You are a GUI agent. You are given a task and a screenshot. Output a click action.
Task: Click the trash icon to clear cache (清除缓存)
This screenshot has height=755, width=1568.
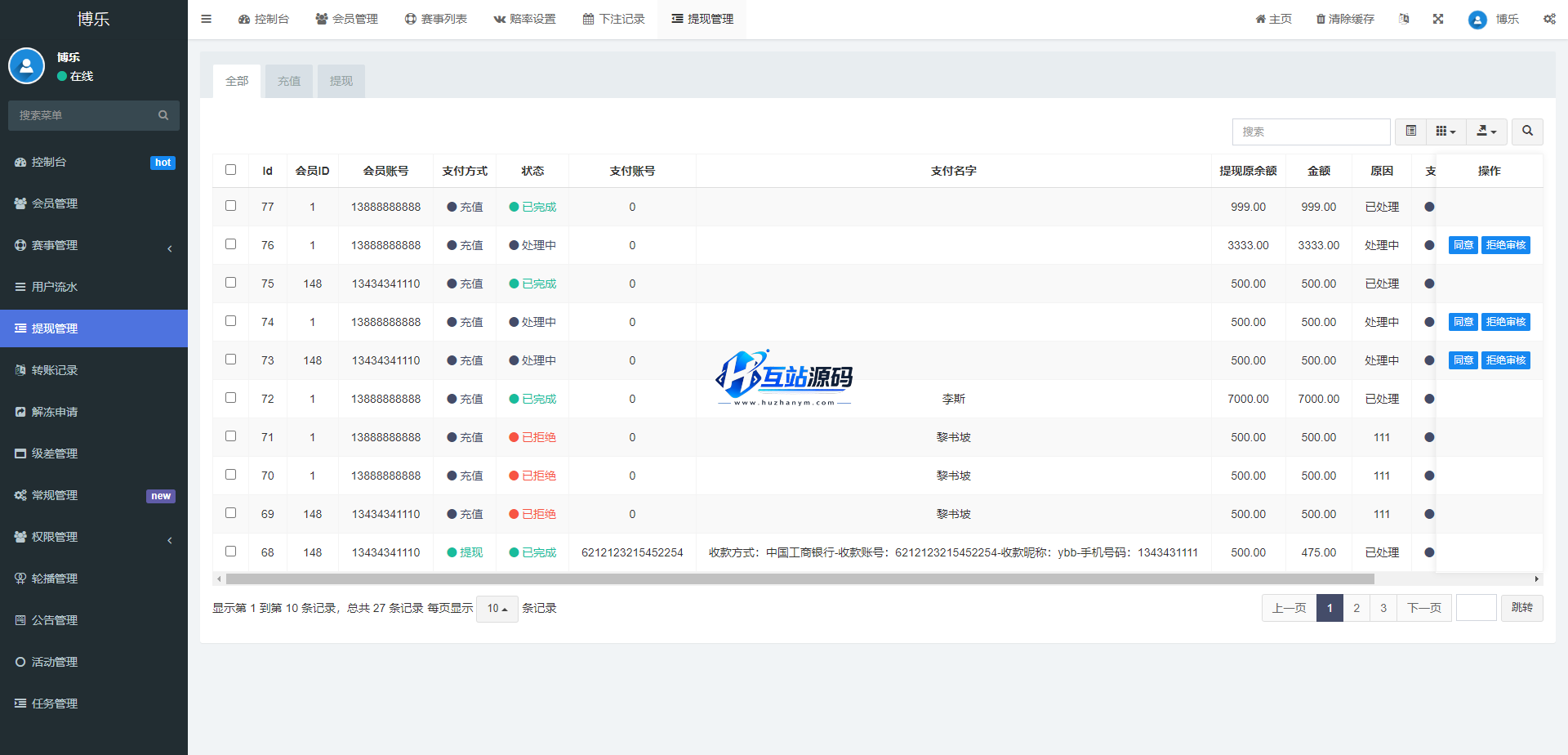1321,19
